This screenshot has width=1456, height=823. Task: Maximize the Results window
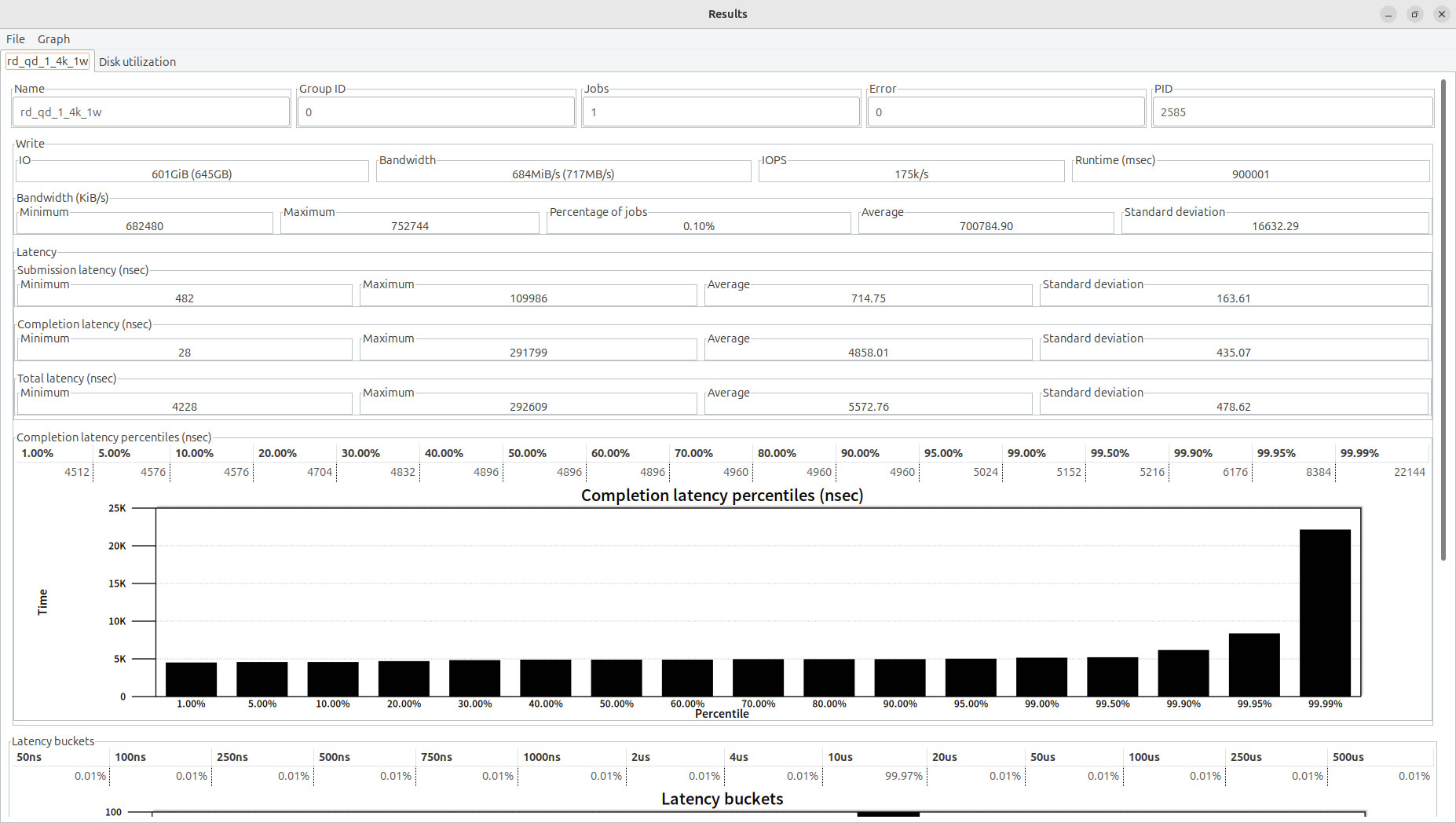pos(1415,14)
